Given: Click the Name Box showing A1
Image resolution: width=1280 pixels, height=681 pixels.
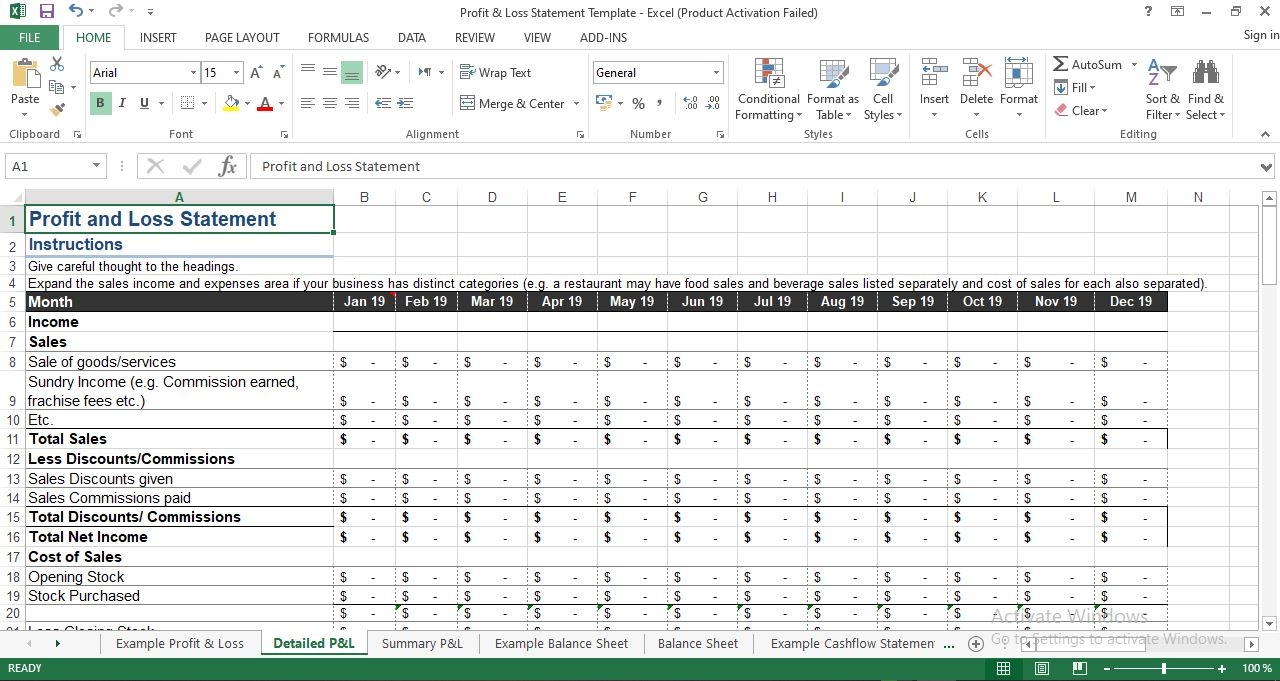Looking at the screenshot, I should tap(47, 166).
